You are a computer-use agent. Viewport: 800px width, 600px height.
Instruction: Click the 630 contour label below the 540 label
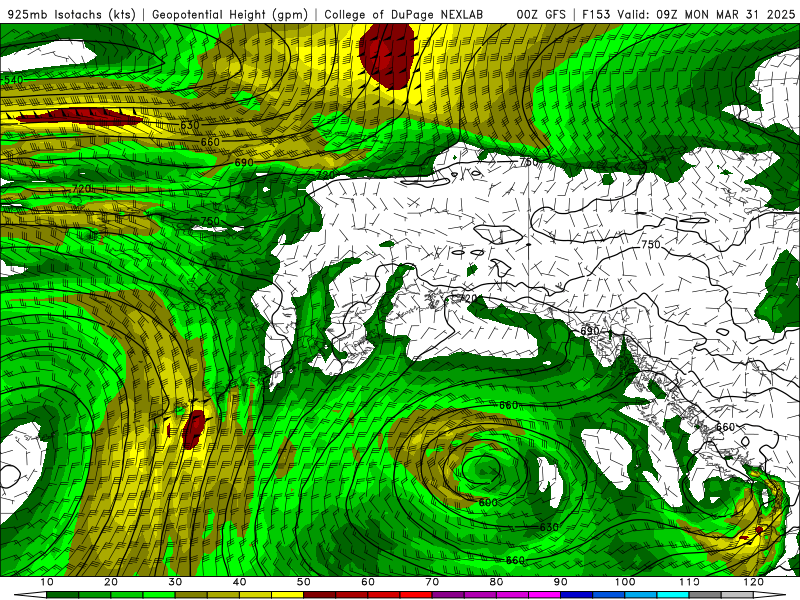point(190,125)
